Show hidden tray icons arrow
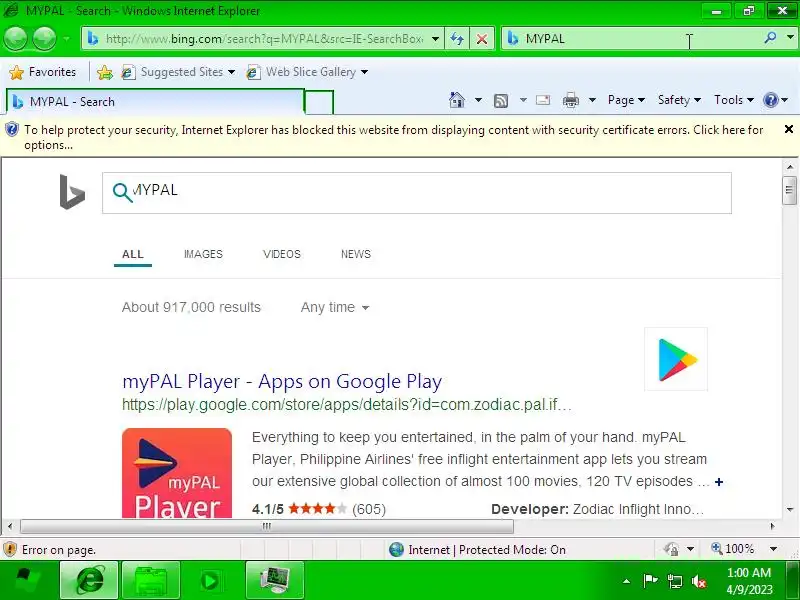 tap(627, 581)
